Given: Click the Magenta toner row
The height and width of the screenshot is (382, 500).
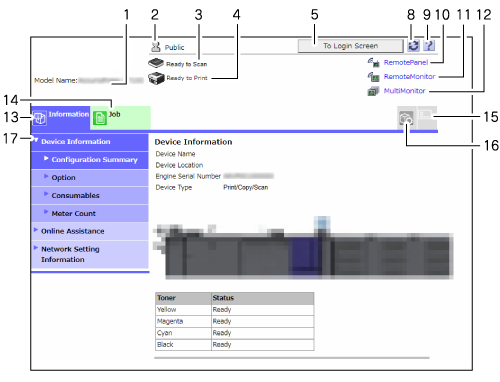Looking at the screenshot, I should pyautogui.click(x=235, y=321).
